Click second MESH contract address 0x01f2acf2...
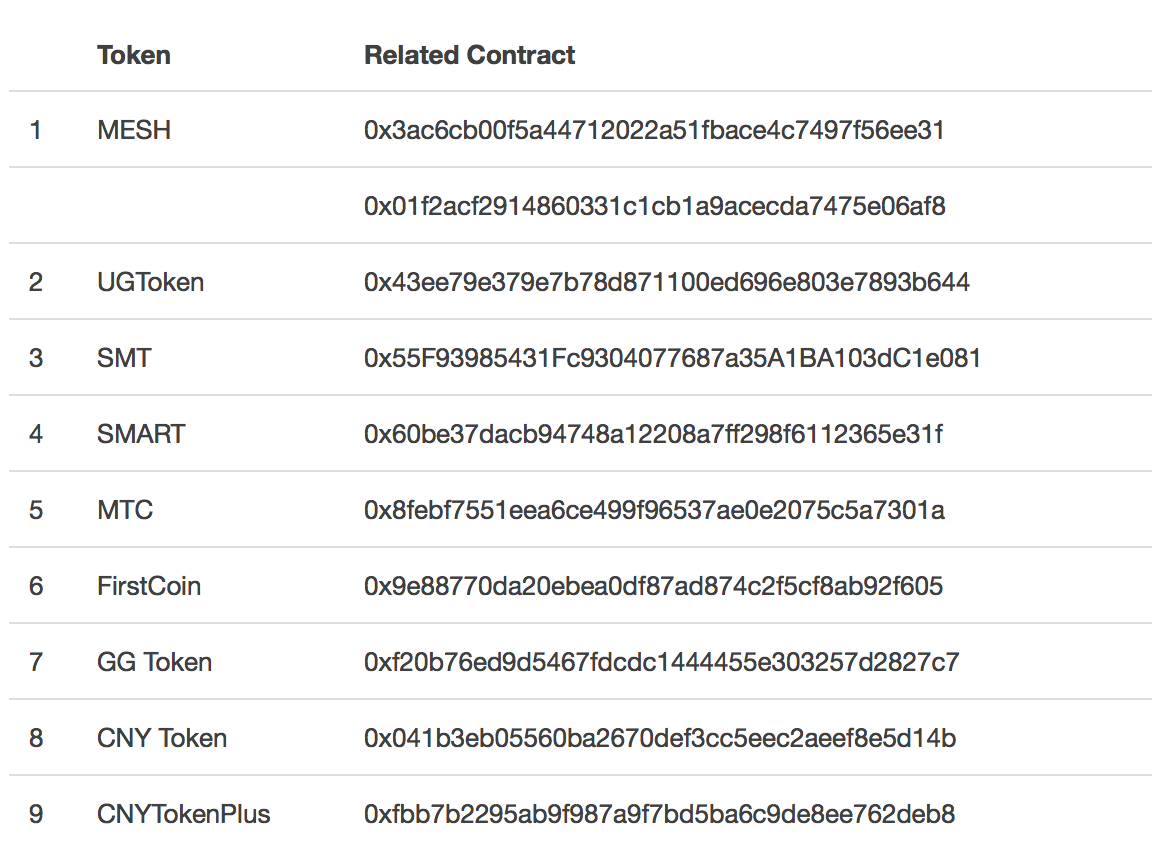 click(655, 206)
